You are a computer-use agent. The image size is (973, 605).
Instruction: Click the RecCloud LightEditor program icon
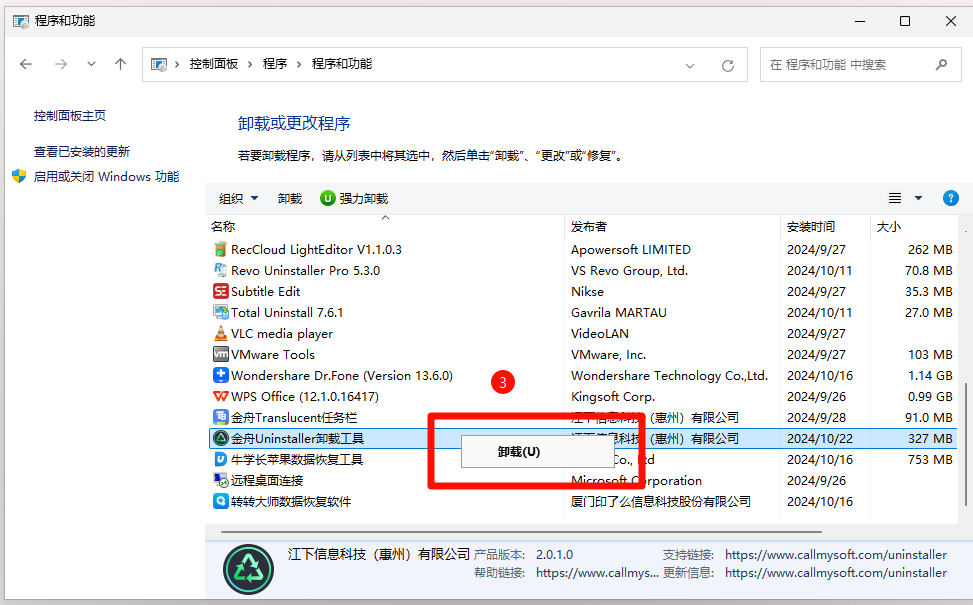click(220, 249)
